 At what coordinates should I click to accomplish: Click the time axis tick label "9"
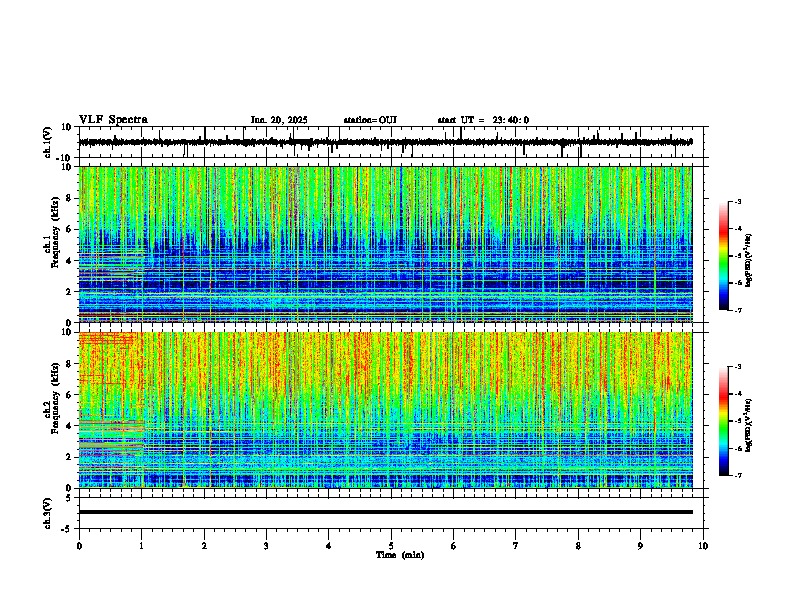tap(640, 546)
